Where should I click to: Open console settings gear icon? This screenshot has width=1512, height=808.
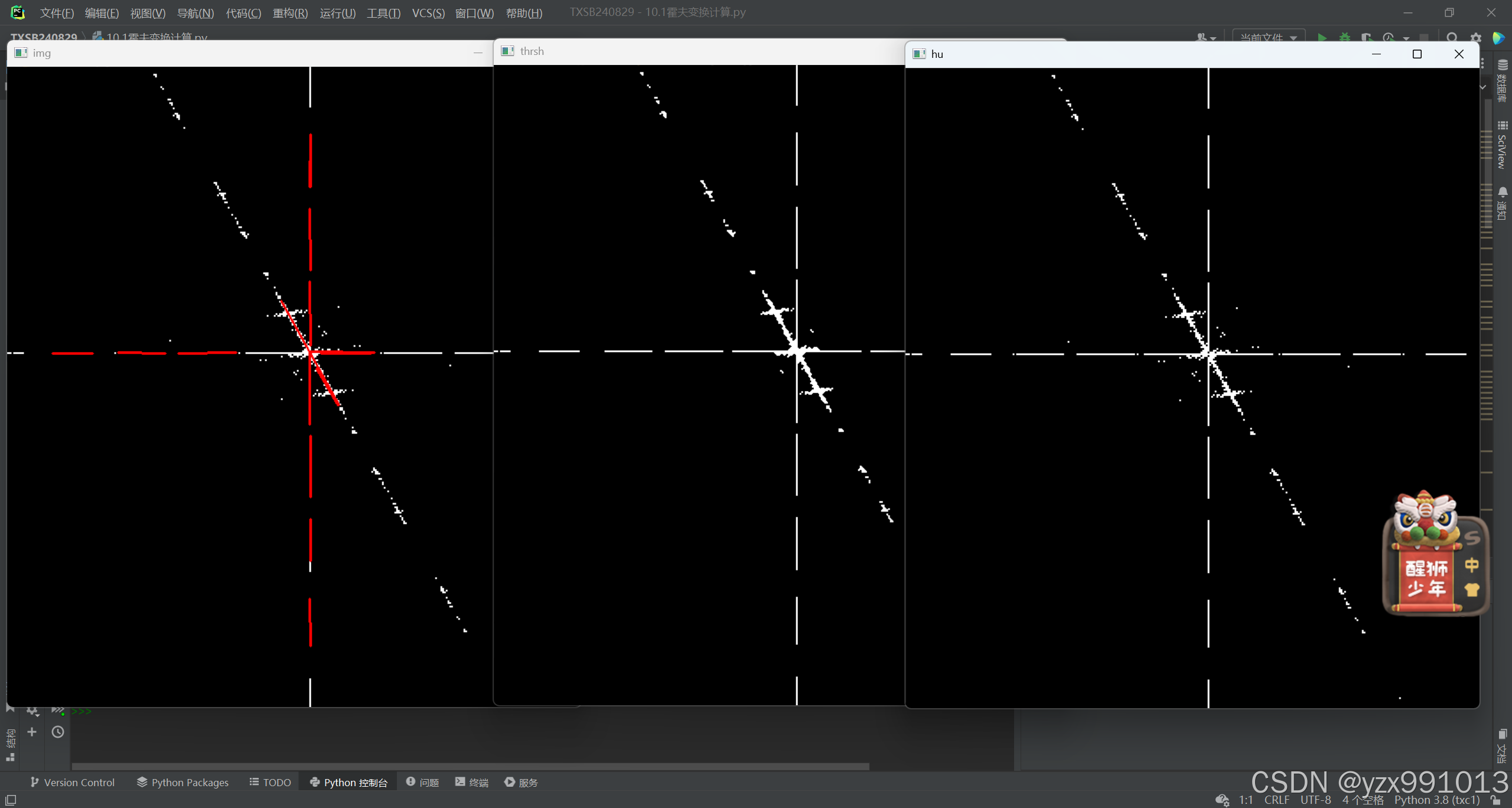coord(32,711)
